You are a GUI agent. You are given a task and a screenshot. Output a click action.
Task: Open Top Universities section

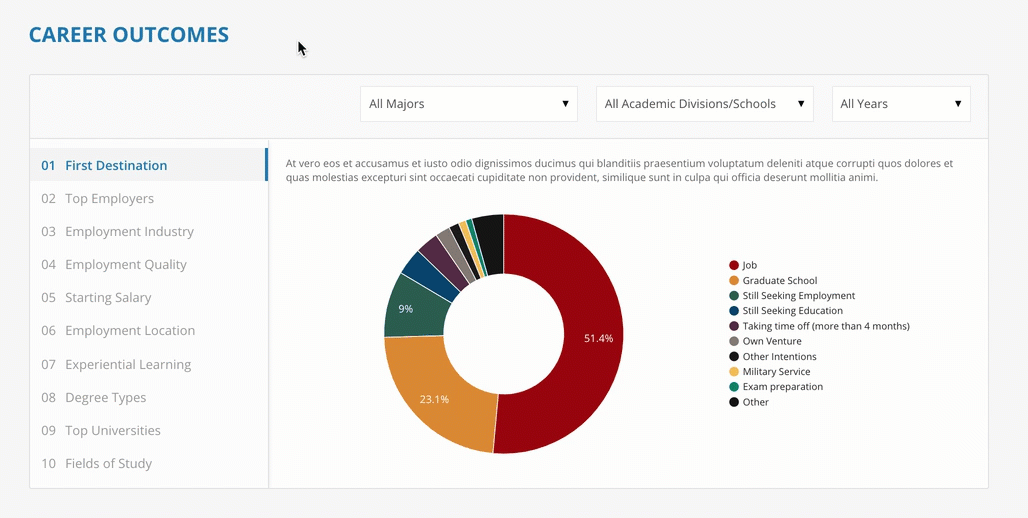point(112,431)
